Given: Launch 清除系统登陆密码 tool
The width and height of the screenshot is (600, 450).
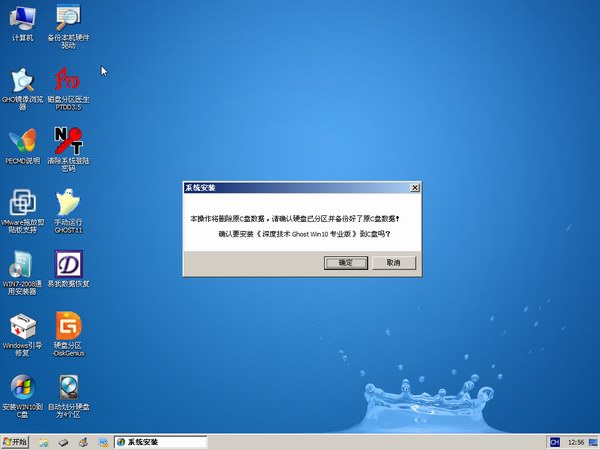Looking at the screenshot, I should coord(68,141).
